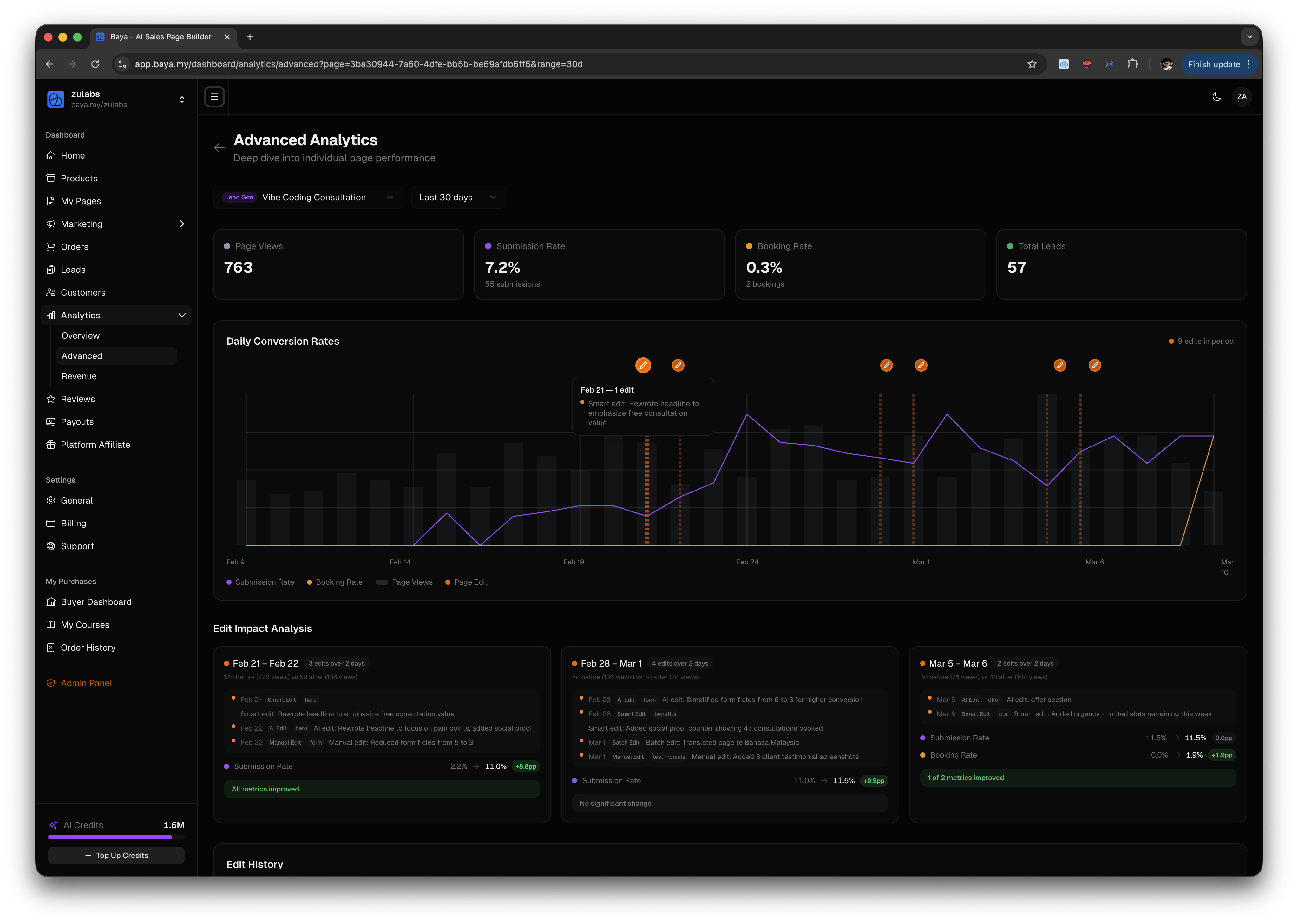Toggle dark mode with the moon icon
Screen dimensions: 1298x924
pos(1216,97)
